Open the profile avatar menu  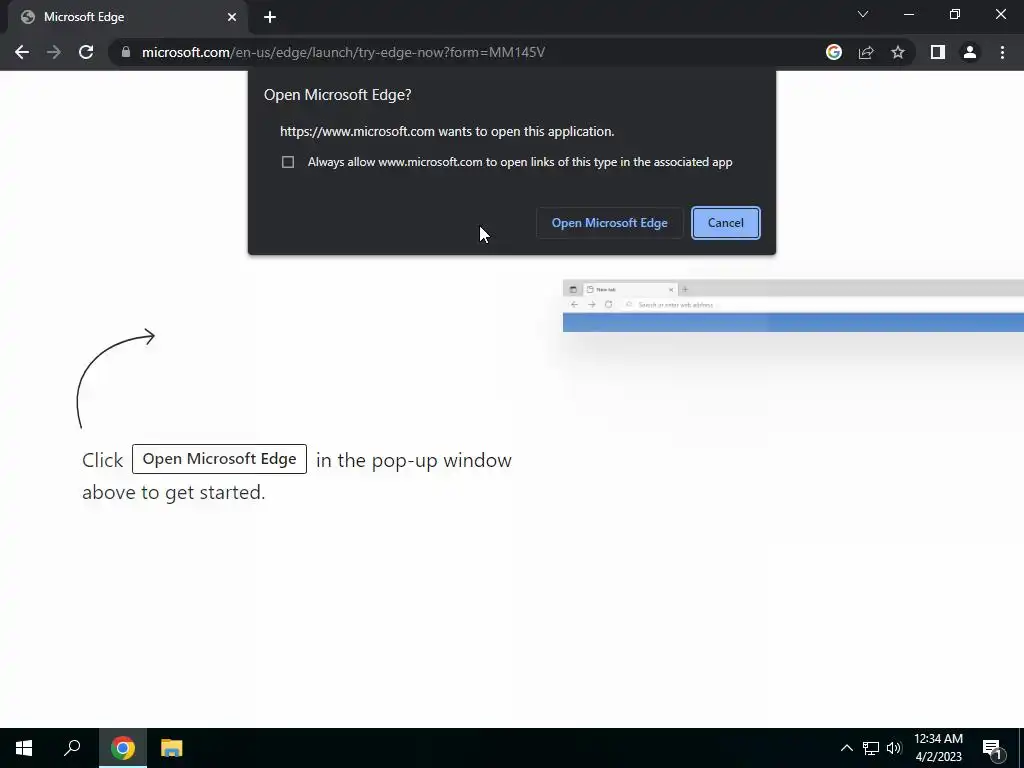(970, 52)
